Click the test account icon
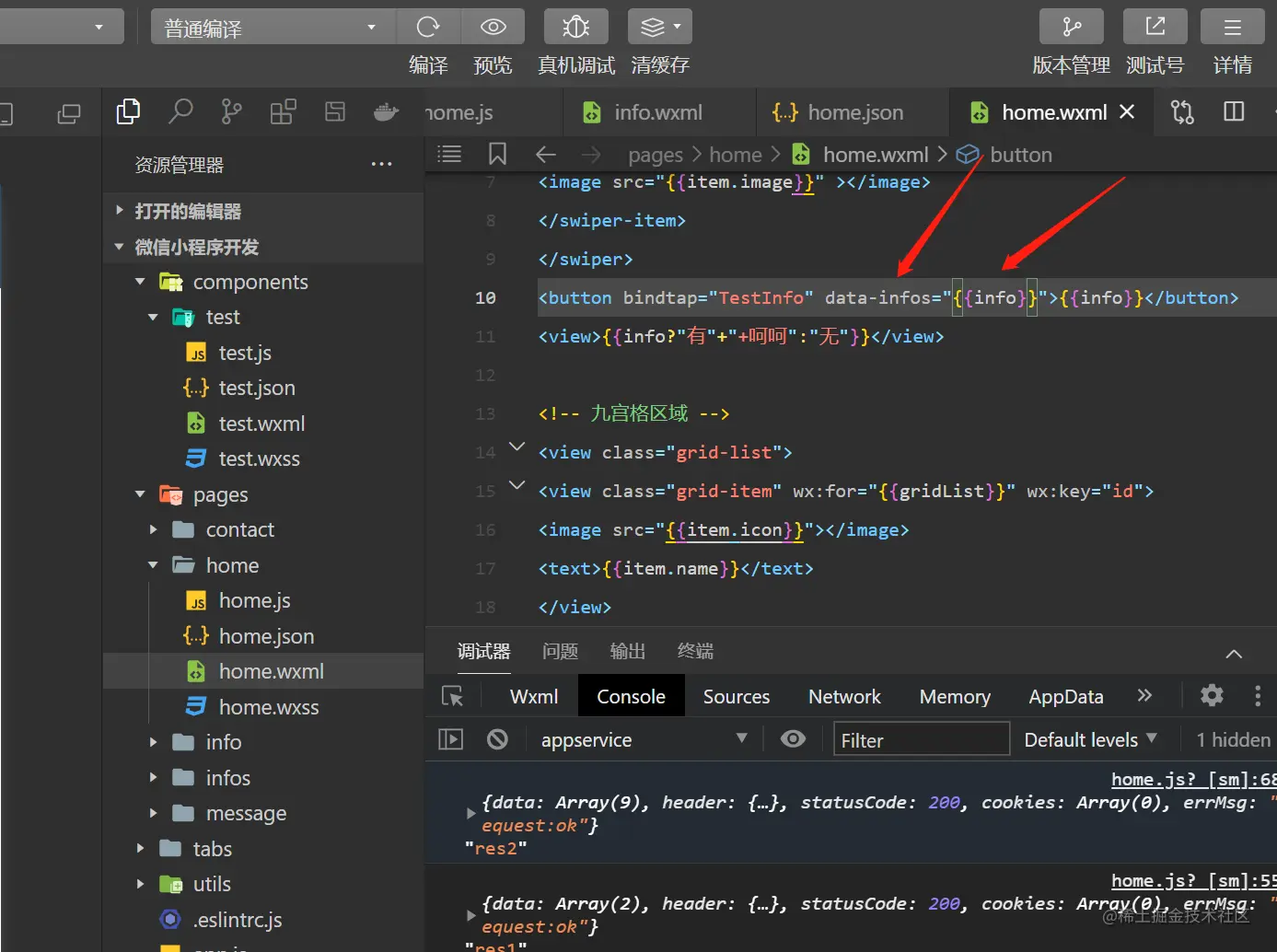The width and height of the screenshot is (1277, 952). (x=1155, y=27)
